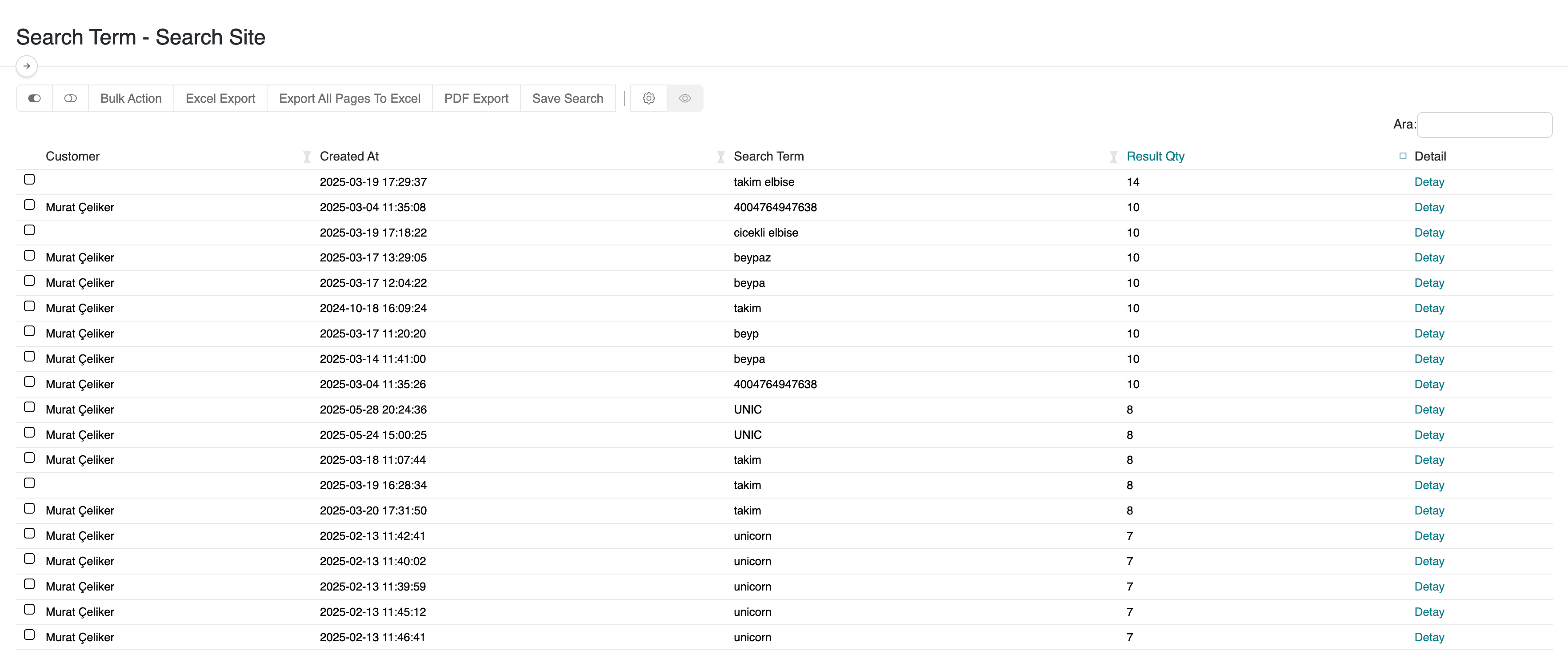Click the right-arrow expand sidebar icon
This screenshot has height=651, width=1568.
[26, 66]
